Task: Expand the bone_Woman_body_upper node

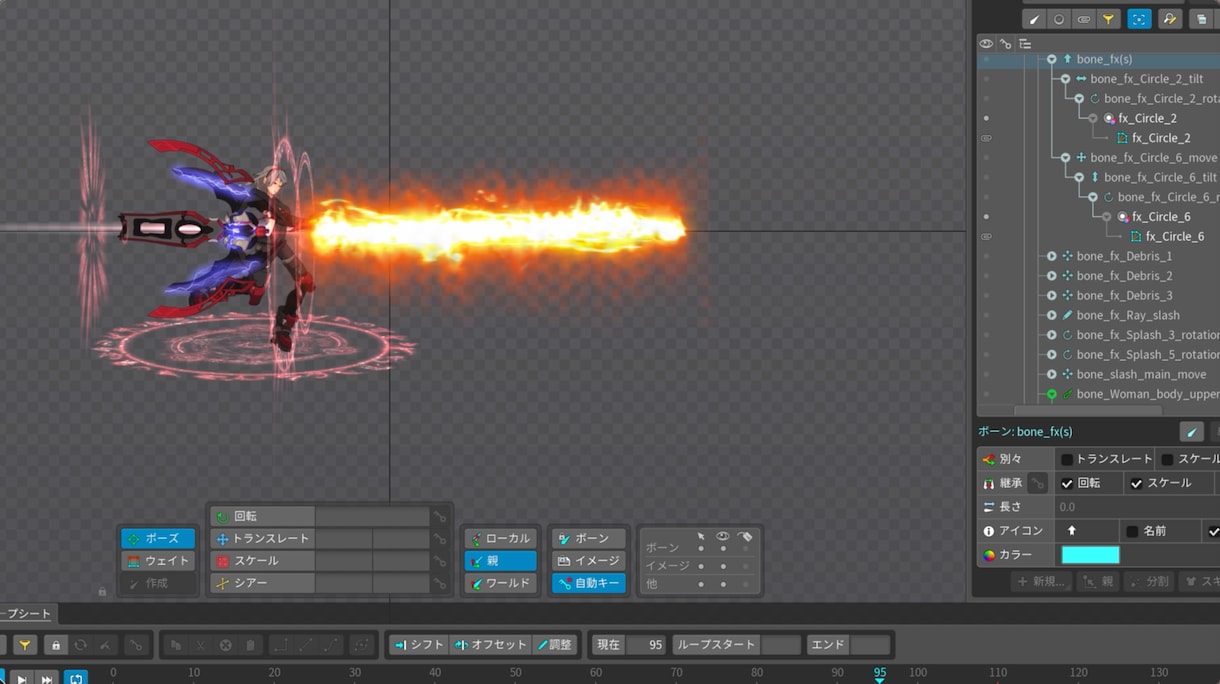Action: click(1052, 395)
